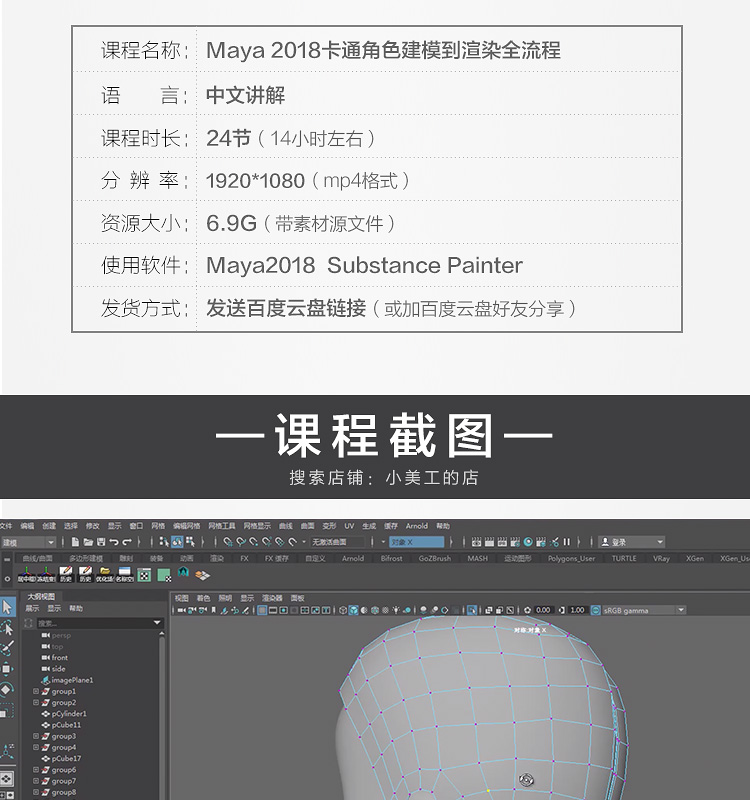The width and height of the screenshot is (750, 800).
Task: Open the 编辑 menu in the menu bar
Action: (x=27, y=526)
